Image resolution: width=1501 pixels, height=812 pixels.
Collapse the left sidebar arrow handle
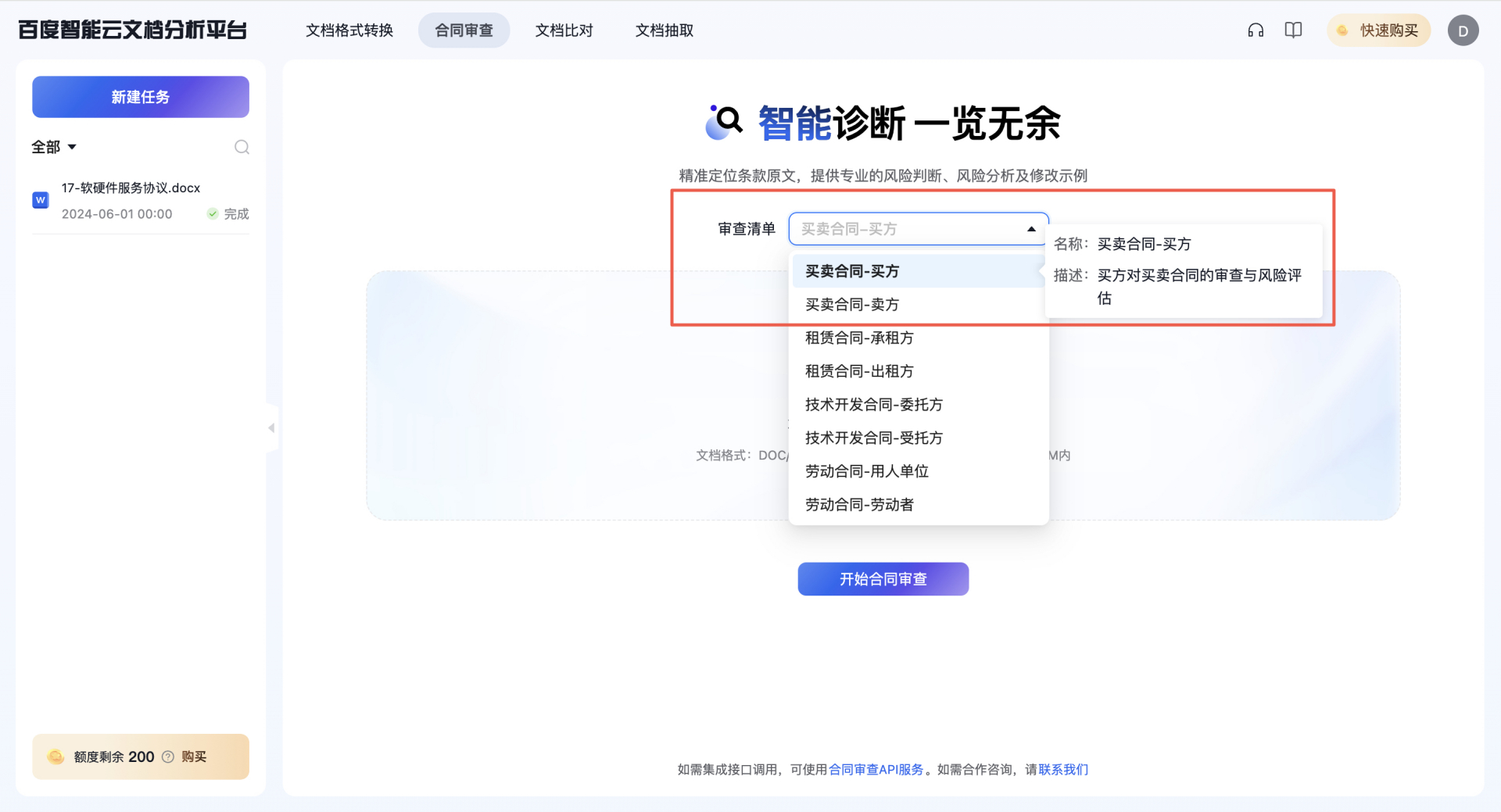[x=271, y=427]
